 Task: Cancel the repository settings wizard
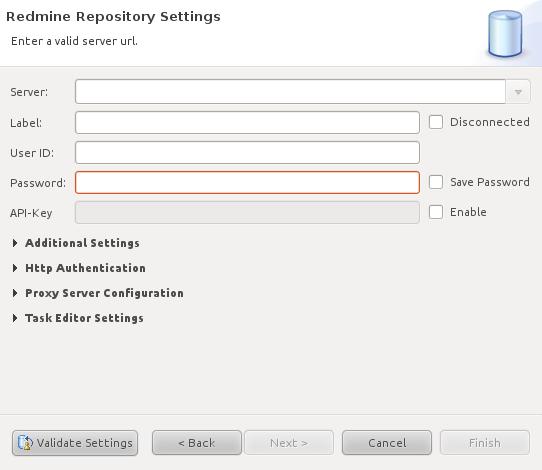coord(387,443)
